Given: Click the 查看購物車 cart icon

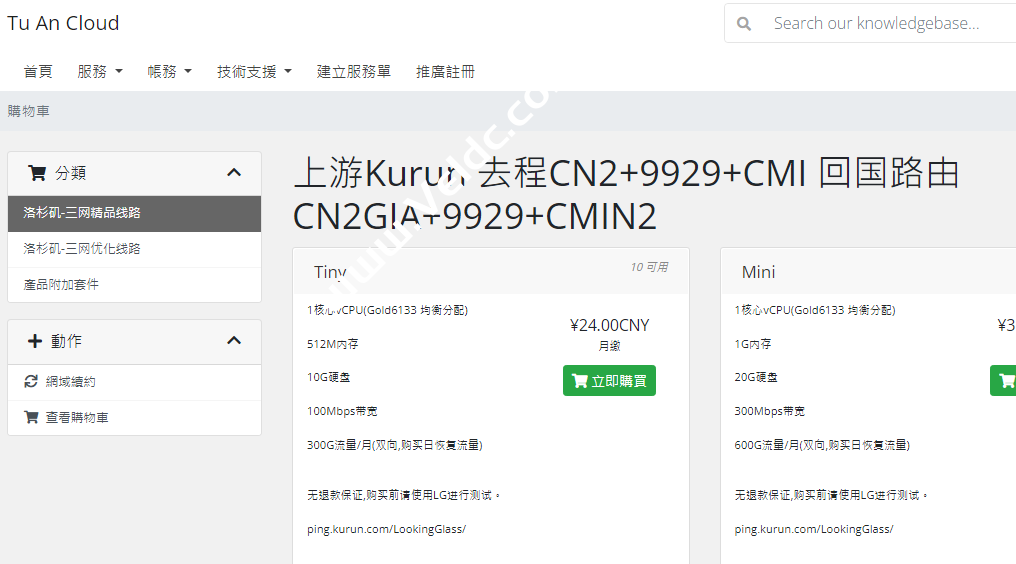Looking at the screenshot, I should [31, 417].
